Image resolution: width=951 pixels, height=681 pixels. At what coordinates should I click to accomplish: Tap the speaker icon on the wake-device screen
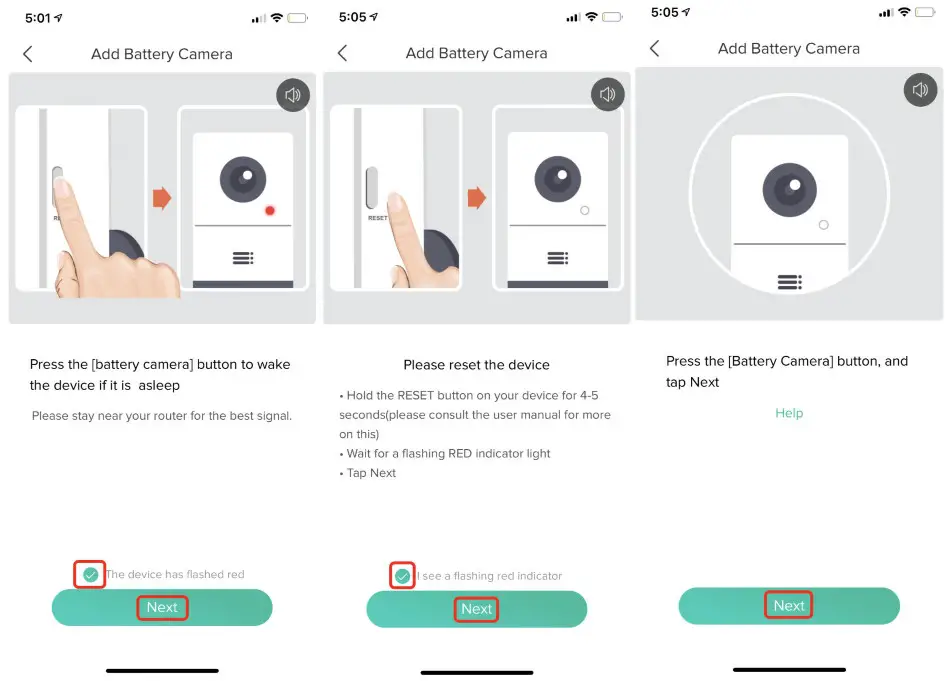coord(293,96)
